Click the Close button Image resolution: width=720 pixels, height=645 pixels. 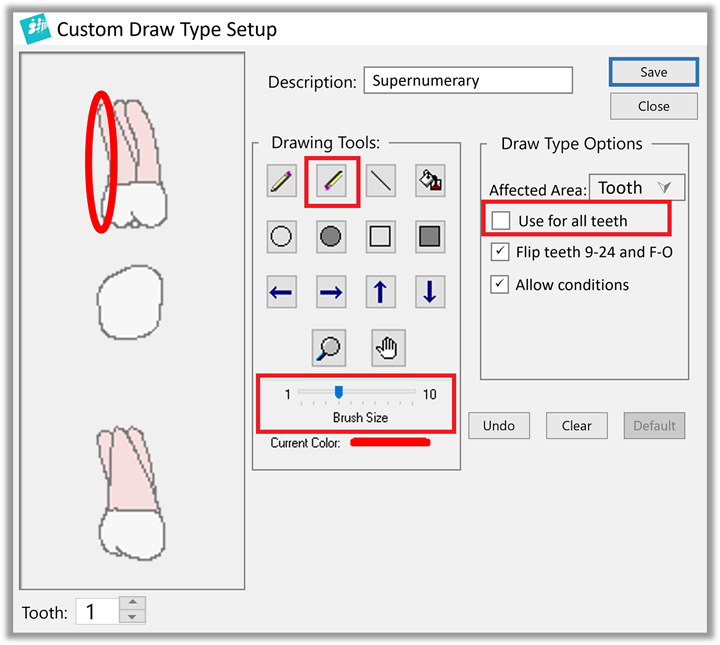[654, 107]
